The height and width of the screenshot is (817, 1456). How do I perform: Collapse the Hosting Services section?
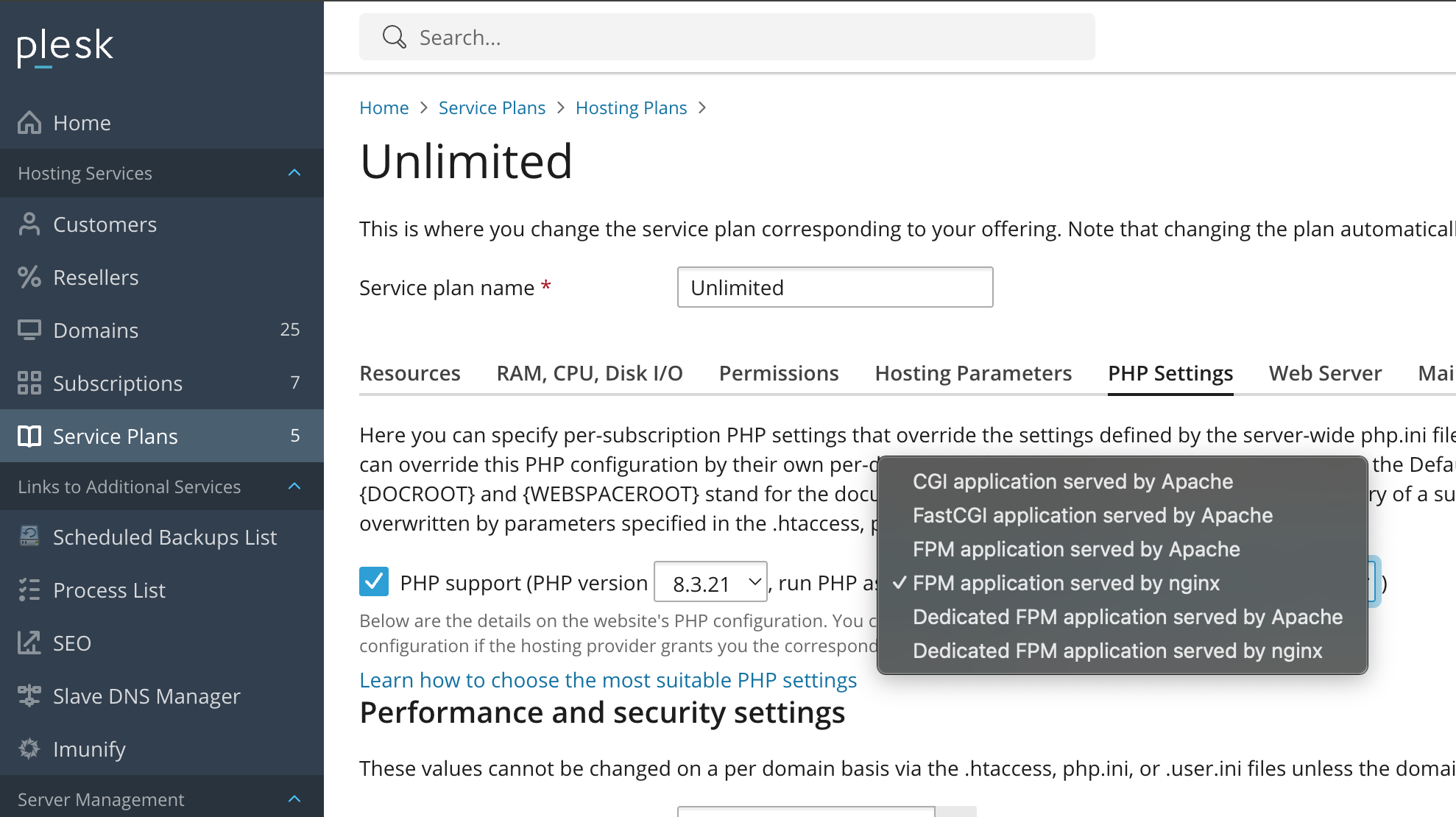tap(294, 173)
